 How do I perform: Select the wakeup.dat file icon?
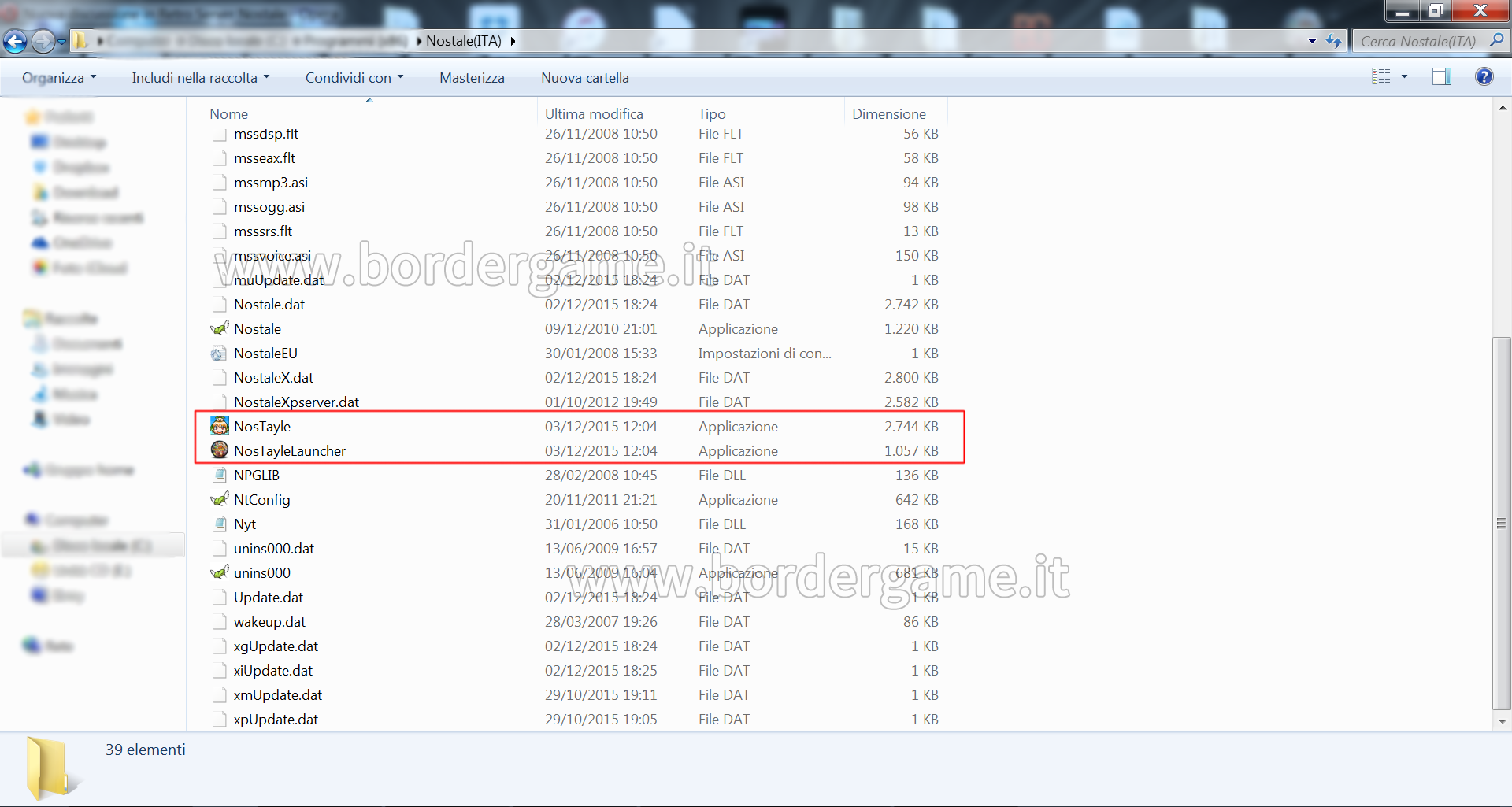pos(220,621)
